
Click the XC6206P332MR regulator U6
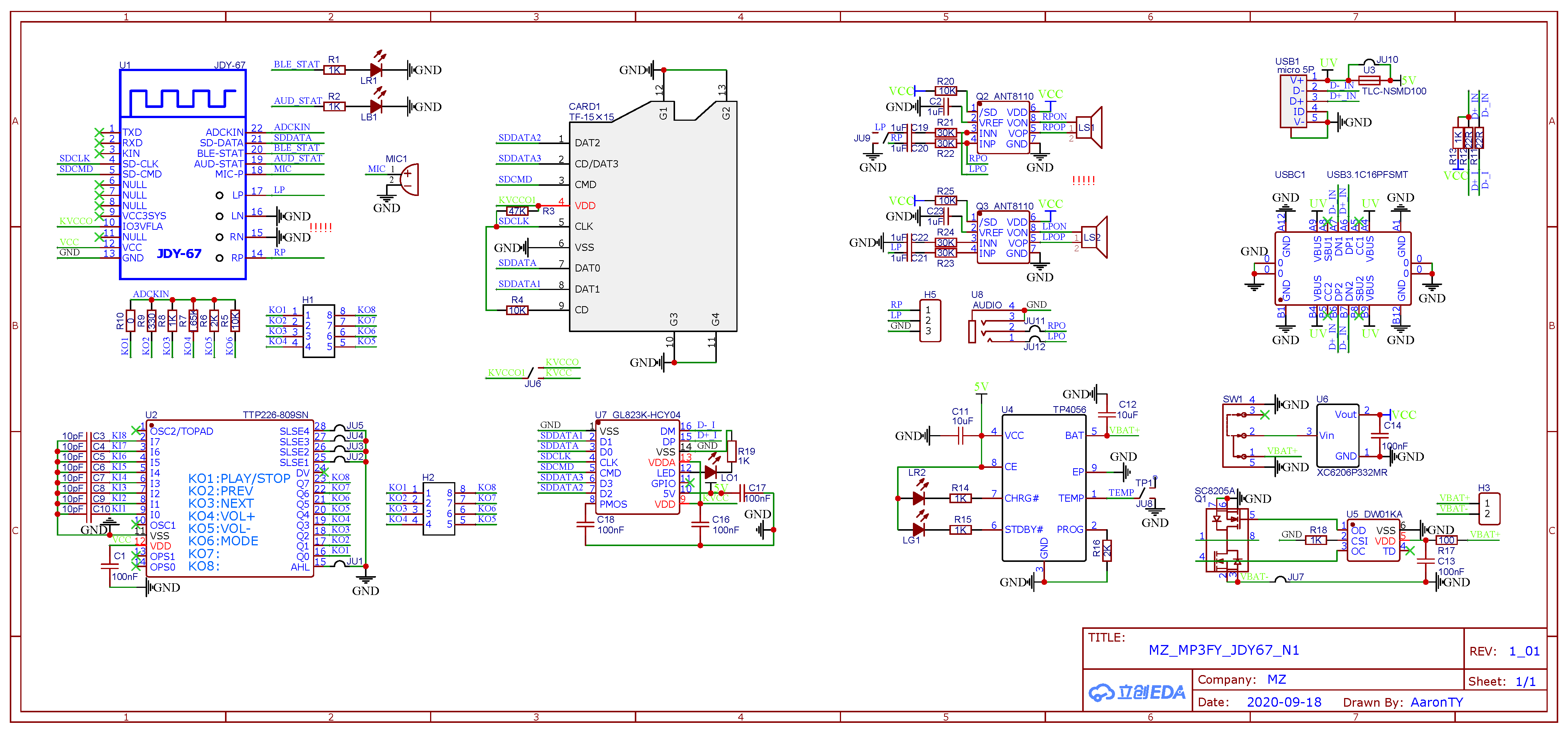tap(1337, 435)
